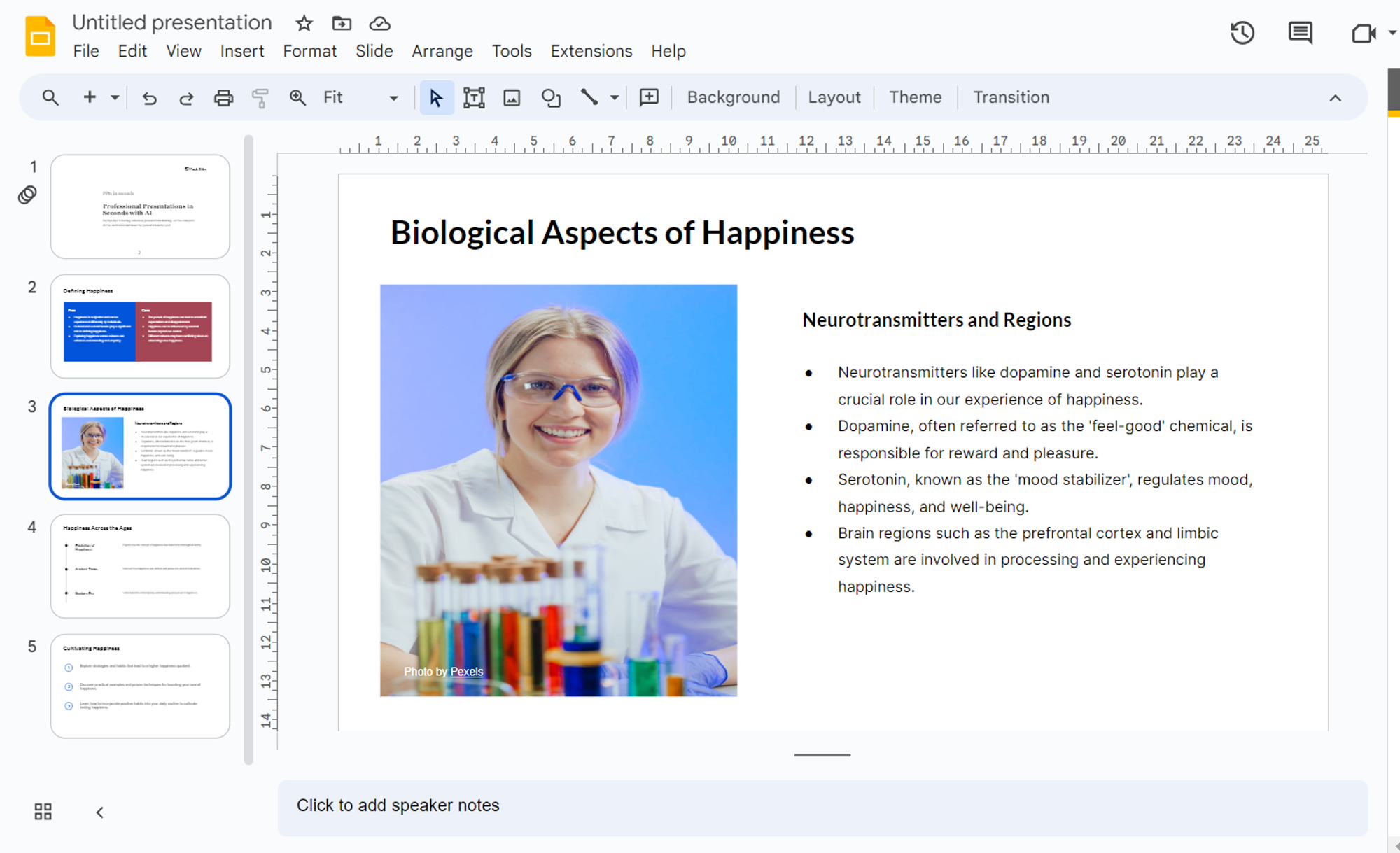The height and width of the screenshot is (853, 1400).
Task: Select the lab scientist photo
Action: tap(559, 490)
